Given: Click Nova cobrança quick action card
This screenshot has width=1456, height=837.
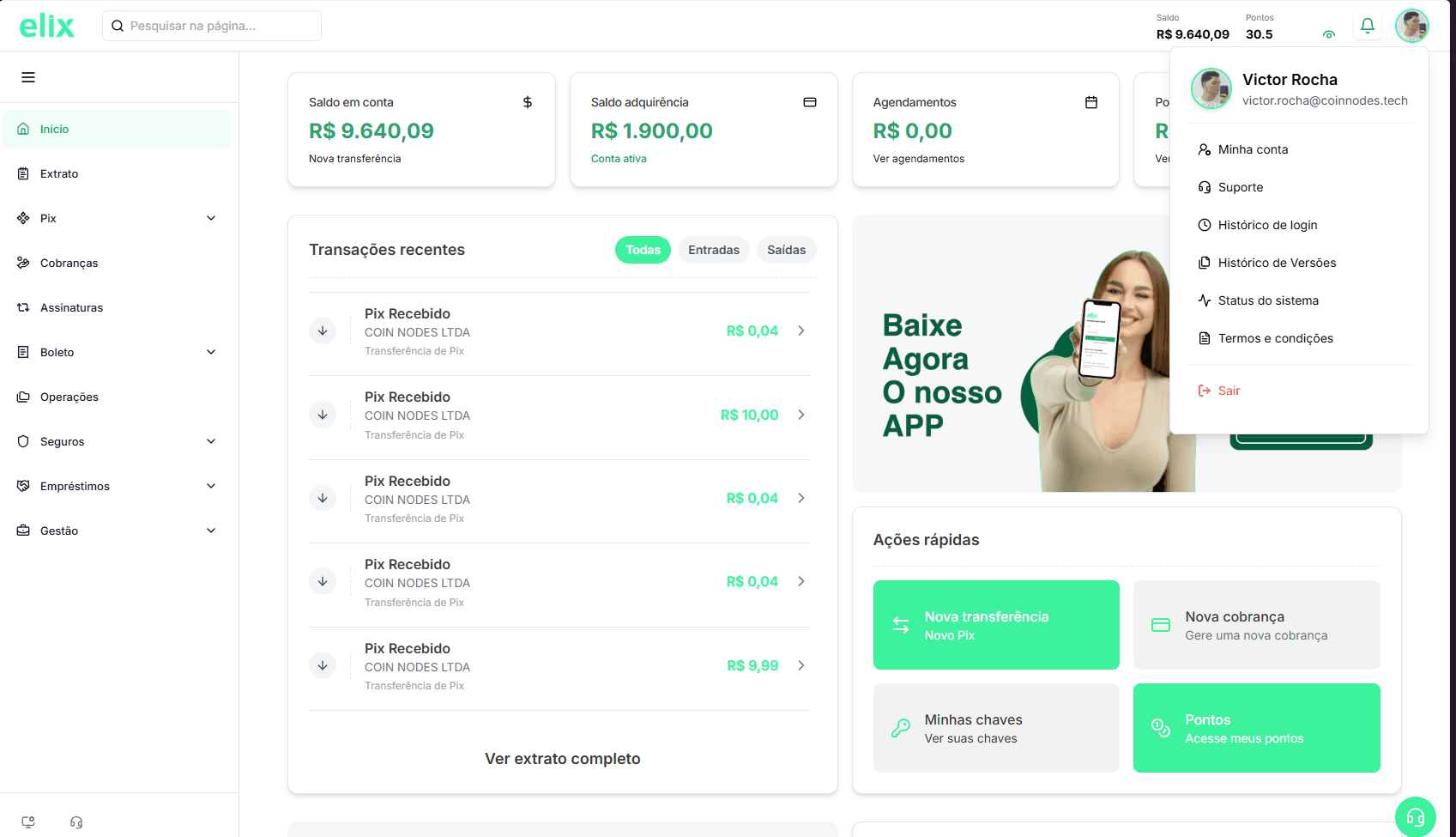Looking at the screenshot, I should (1257, 625).
